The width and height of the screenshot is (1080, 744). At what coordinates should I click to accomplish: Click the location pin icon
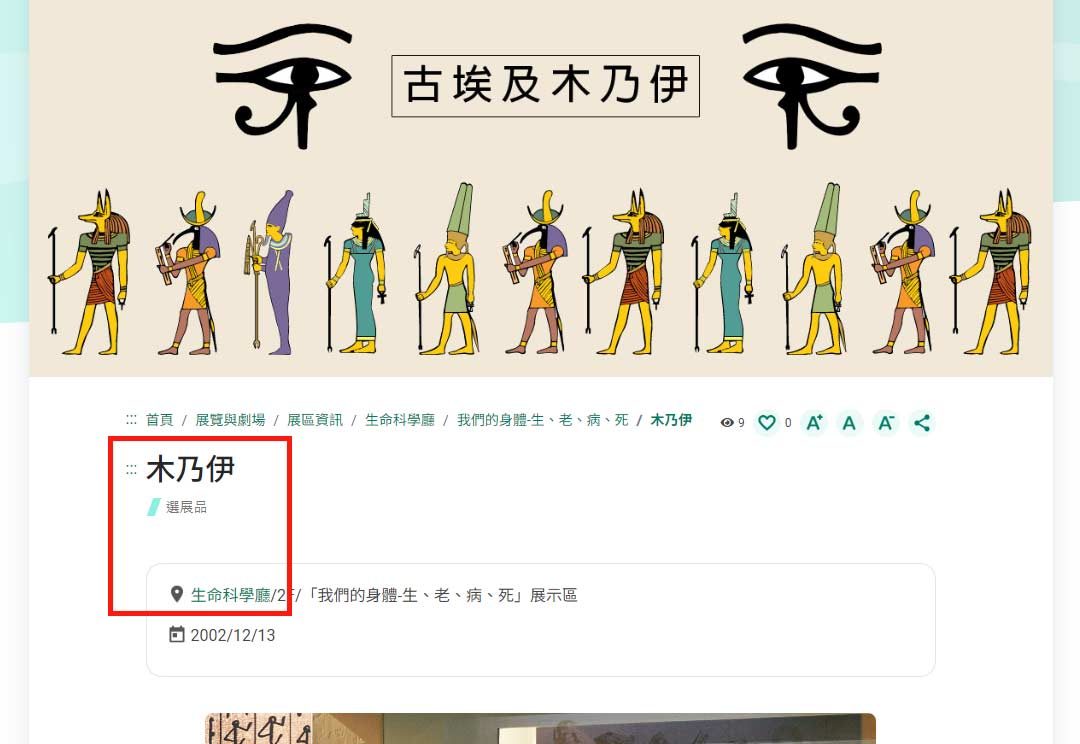pyautogui.click(x=176, y=594)
